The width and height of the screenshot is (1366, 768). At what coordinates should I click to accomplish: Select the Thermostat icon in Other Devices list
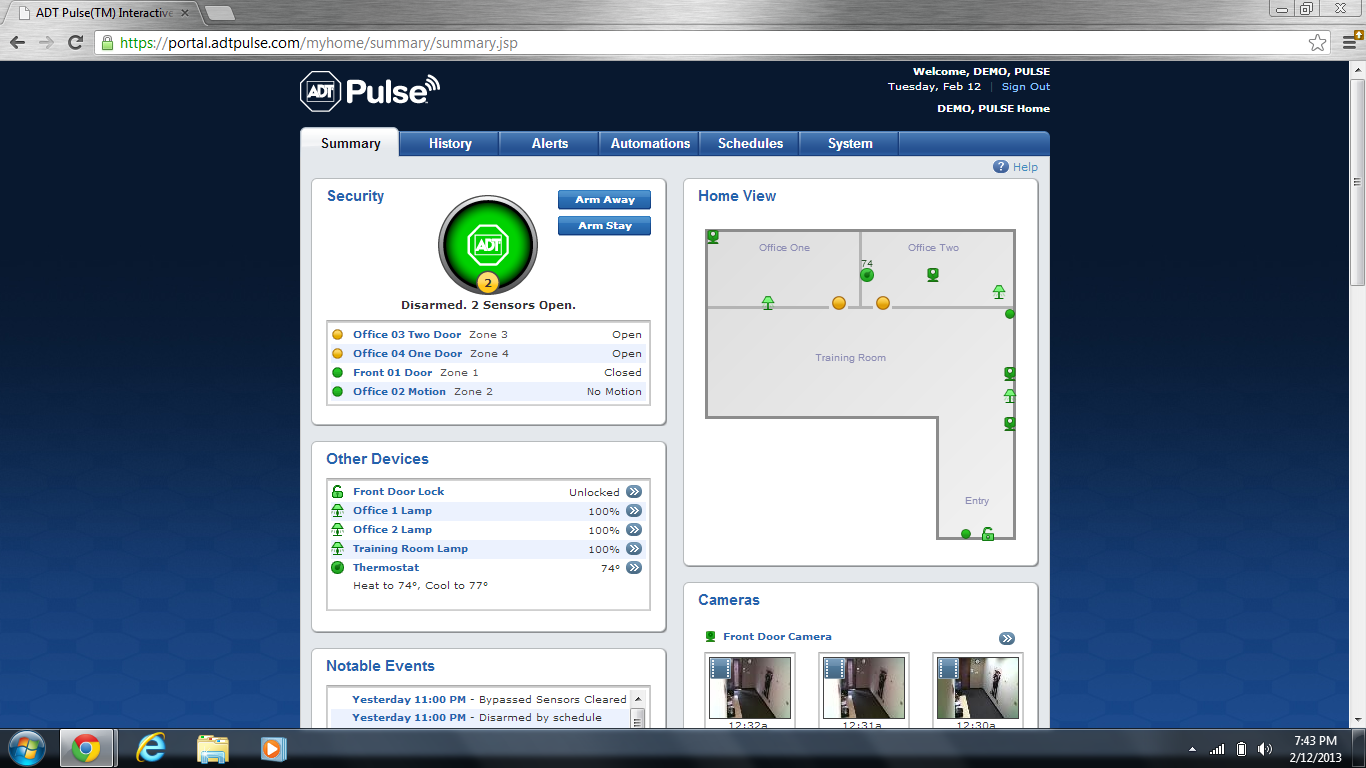coord(338,567)
